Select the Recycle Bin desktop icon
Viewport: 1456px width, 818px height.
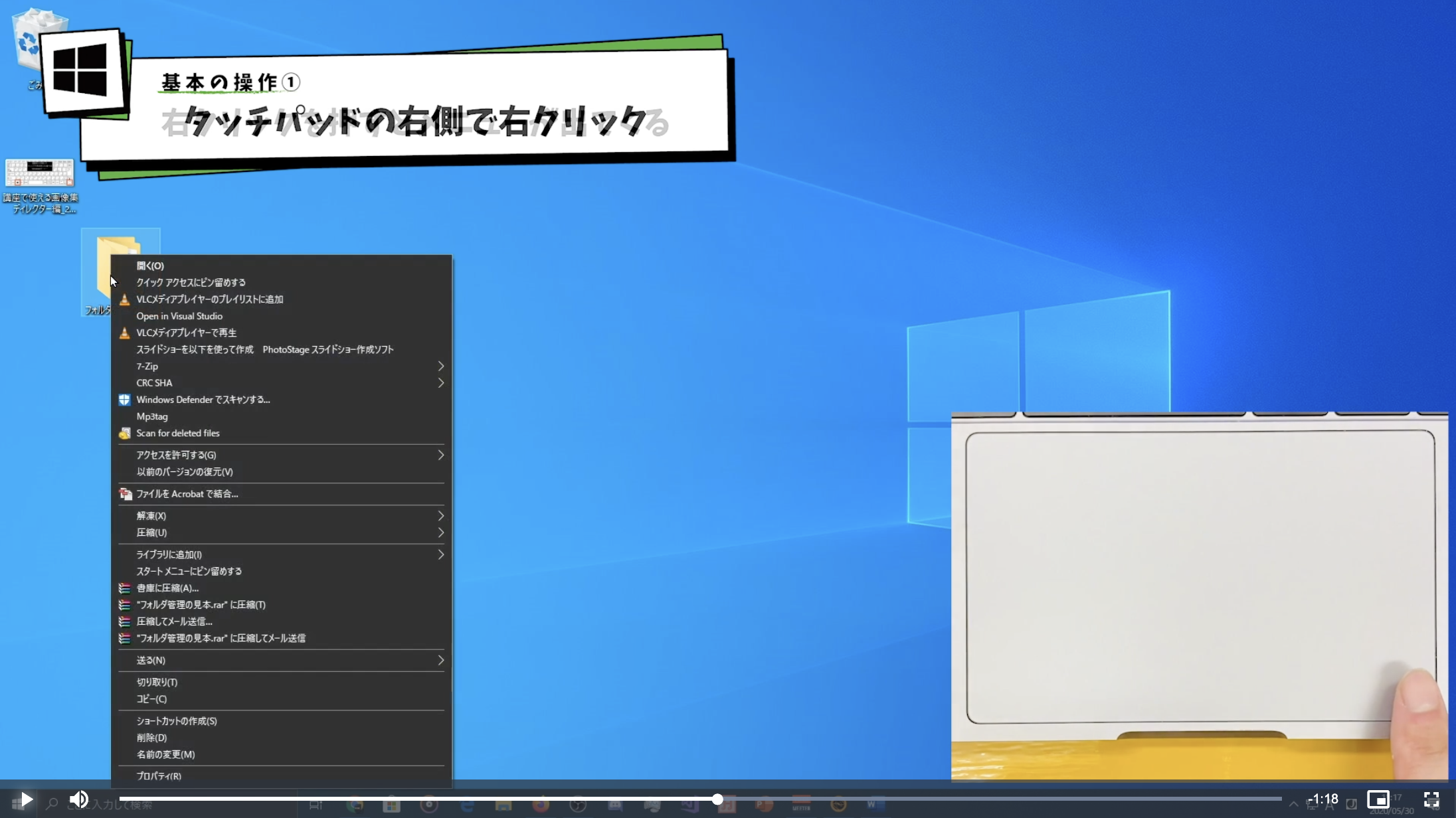click(28, 46)
